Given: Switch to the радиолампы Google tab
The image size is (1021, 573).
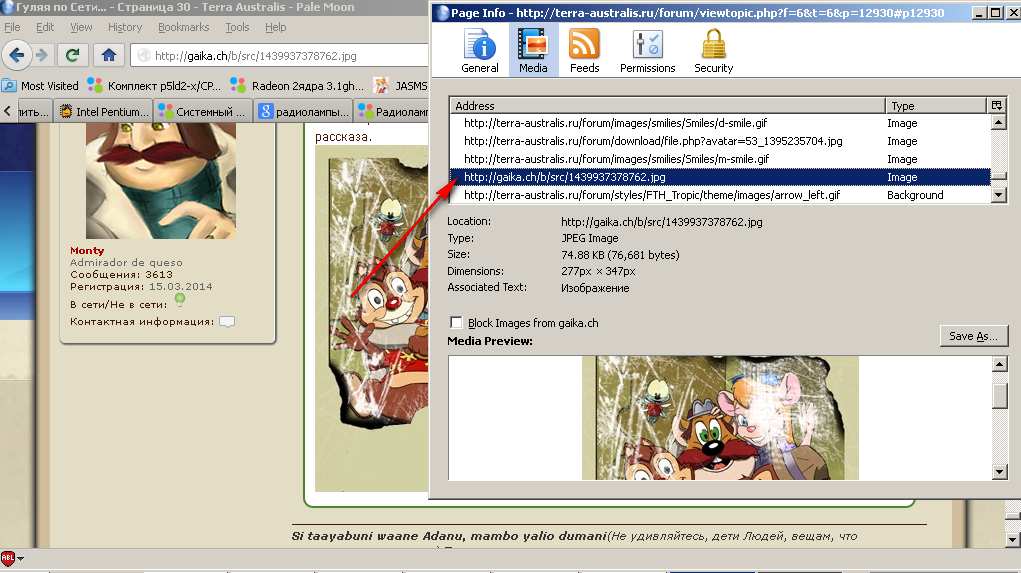Looking at the screenshot, I should coord(303,111).
